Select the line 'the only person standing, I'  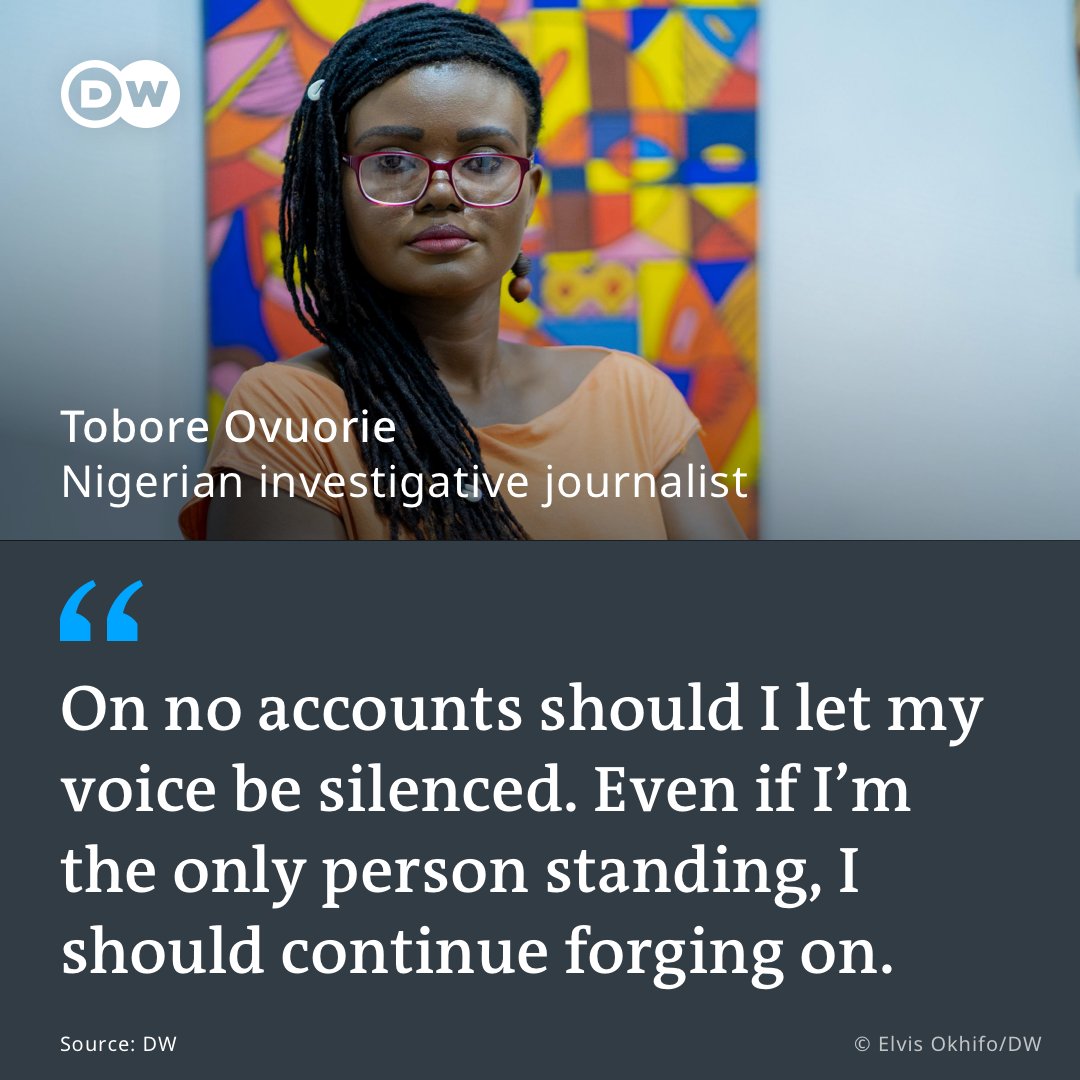[460, 872]
